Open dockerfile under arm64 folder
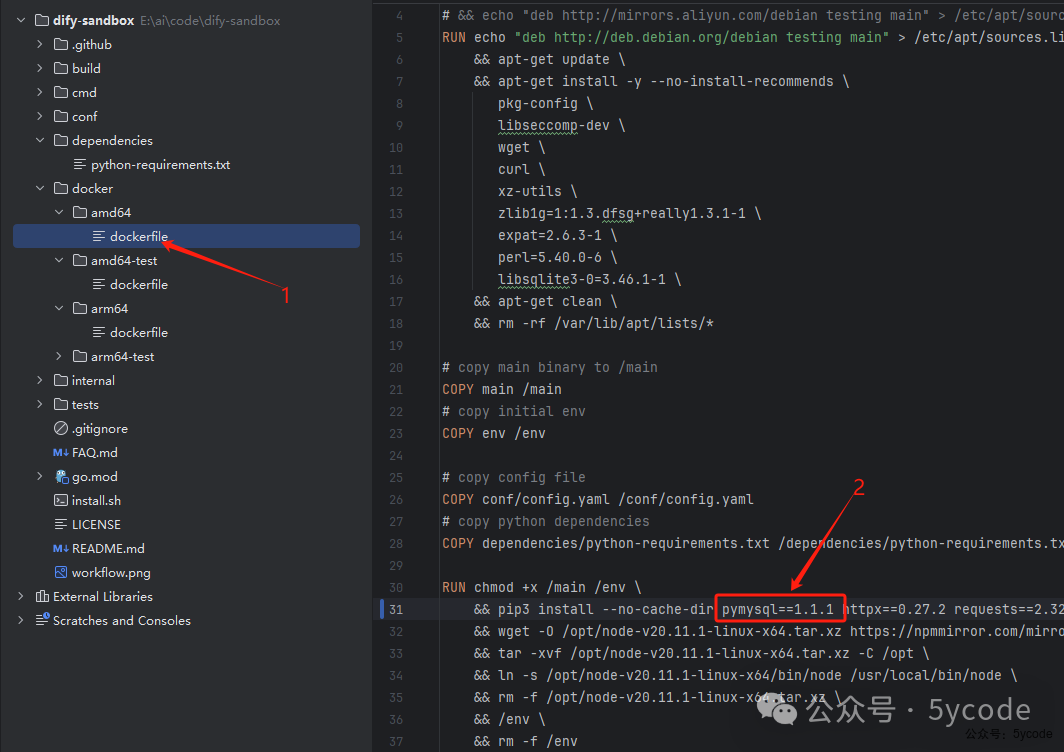The height and width of the screenshot is (752, 1064). (x=139, y=333)
